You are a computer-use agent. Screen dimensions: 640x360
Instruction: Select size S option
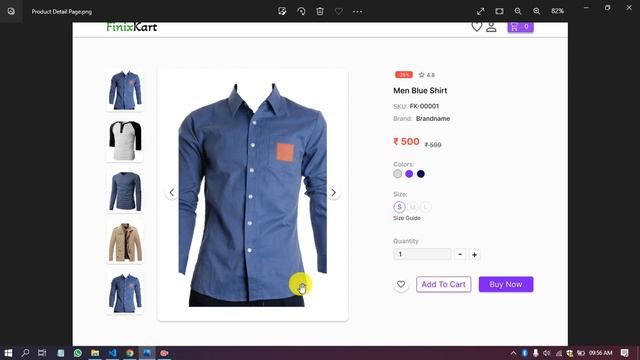[400, 207]
